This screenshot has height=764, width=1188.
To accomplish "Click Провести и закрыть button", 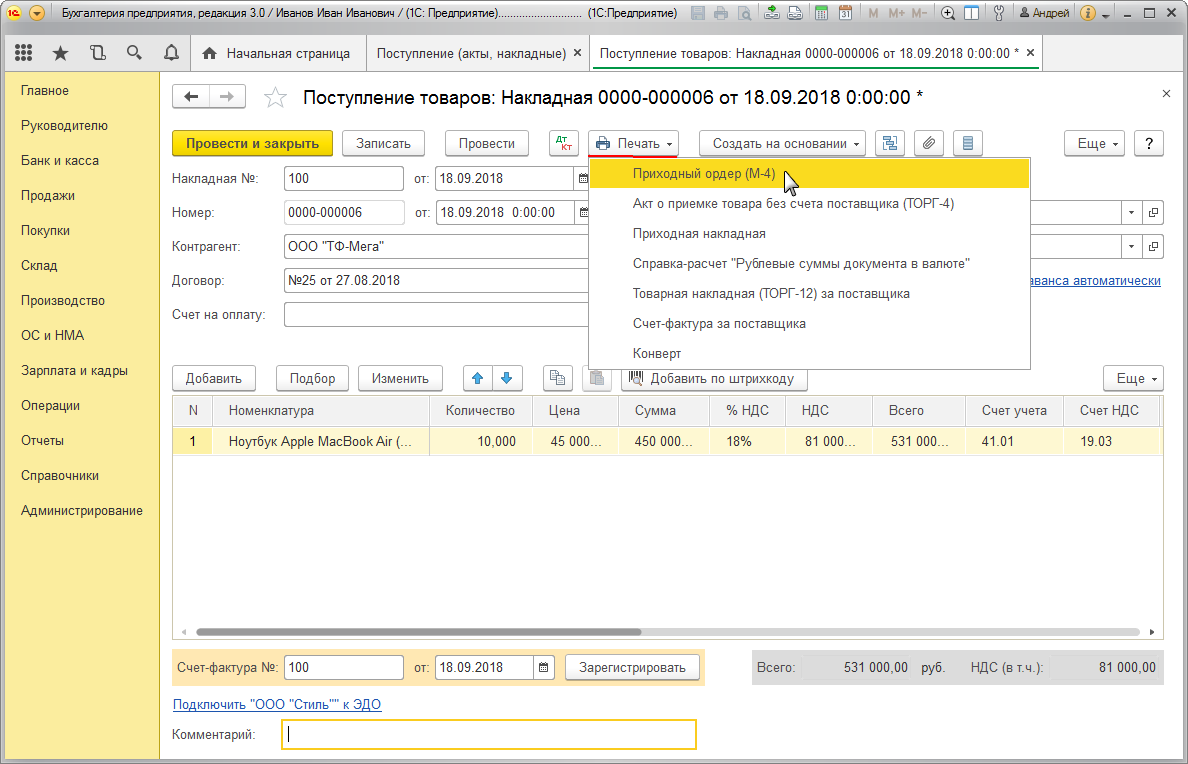I will click(252, 143).
